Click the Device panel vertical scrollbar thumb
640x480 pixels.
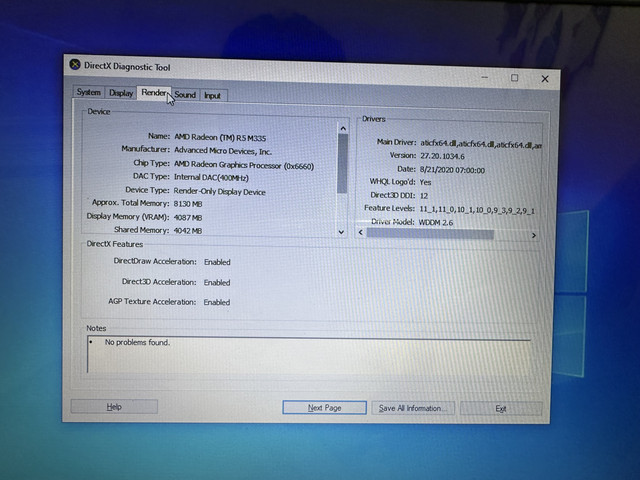tap(342, 164)
